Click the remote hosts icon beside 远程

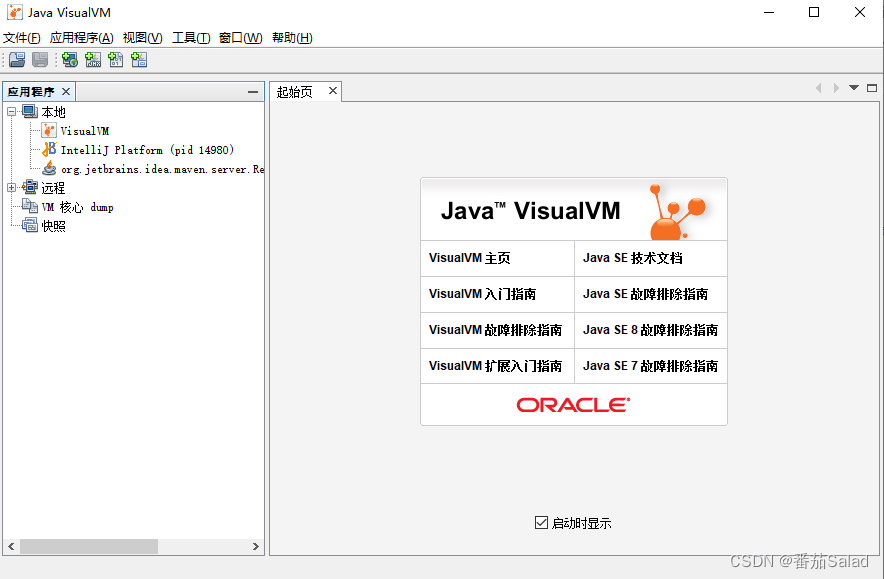(x=30, y=187)
